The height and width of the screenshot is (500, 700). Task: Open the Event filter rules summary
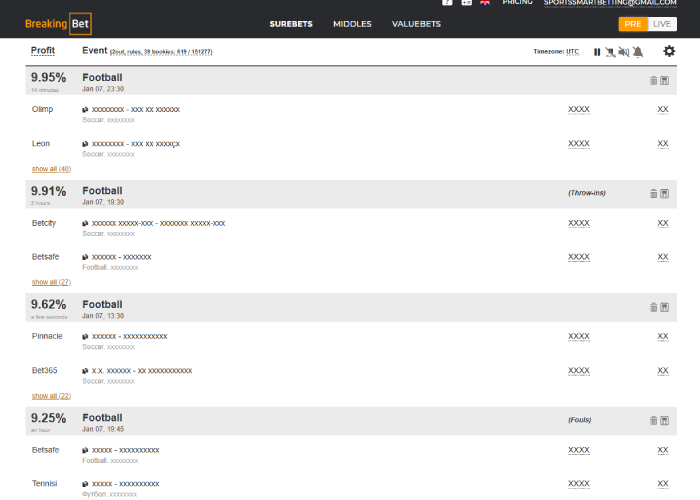point(161,52)
